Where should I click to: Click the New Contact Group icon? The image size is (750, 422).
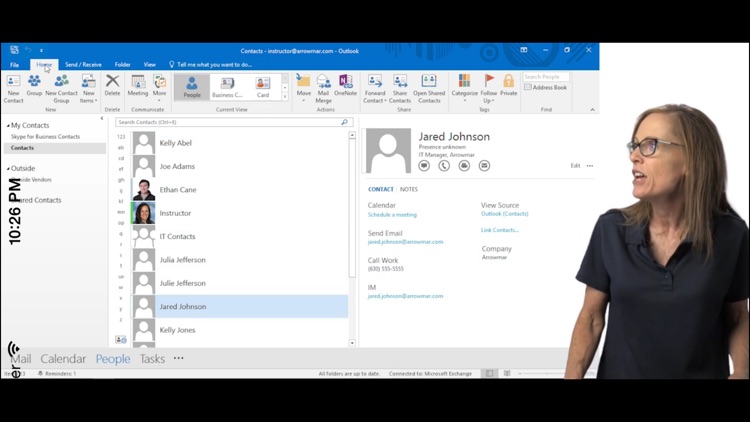click(x=61, y=89)
